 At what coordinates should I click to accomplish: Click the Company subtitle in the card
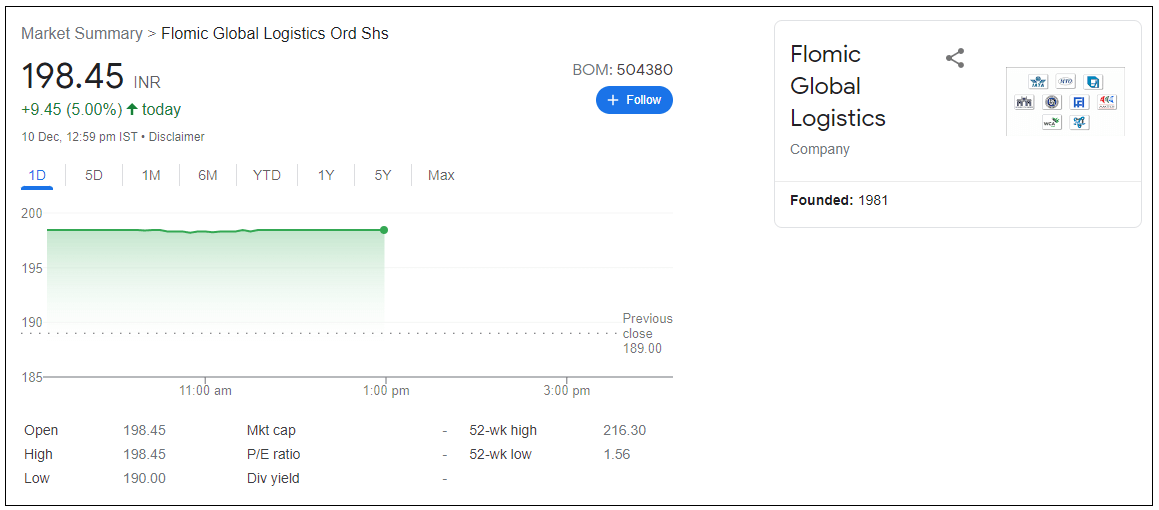tap(820, 149)
